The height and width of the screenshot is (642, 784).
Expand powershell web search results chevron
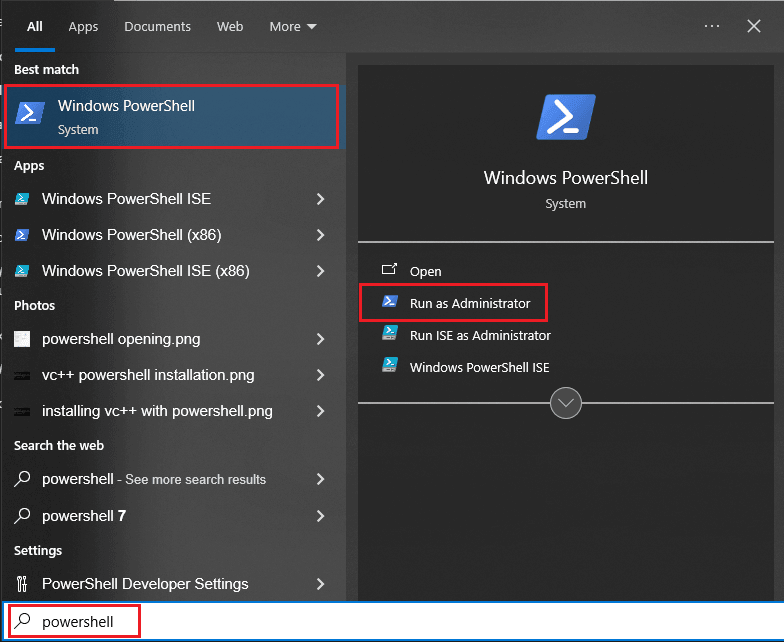[x=320, y=479]
